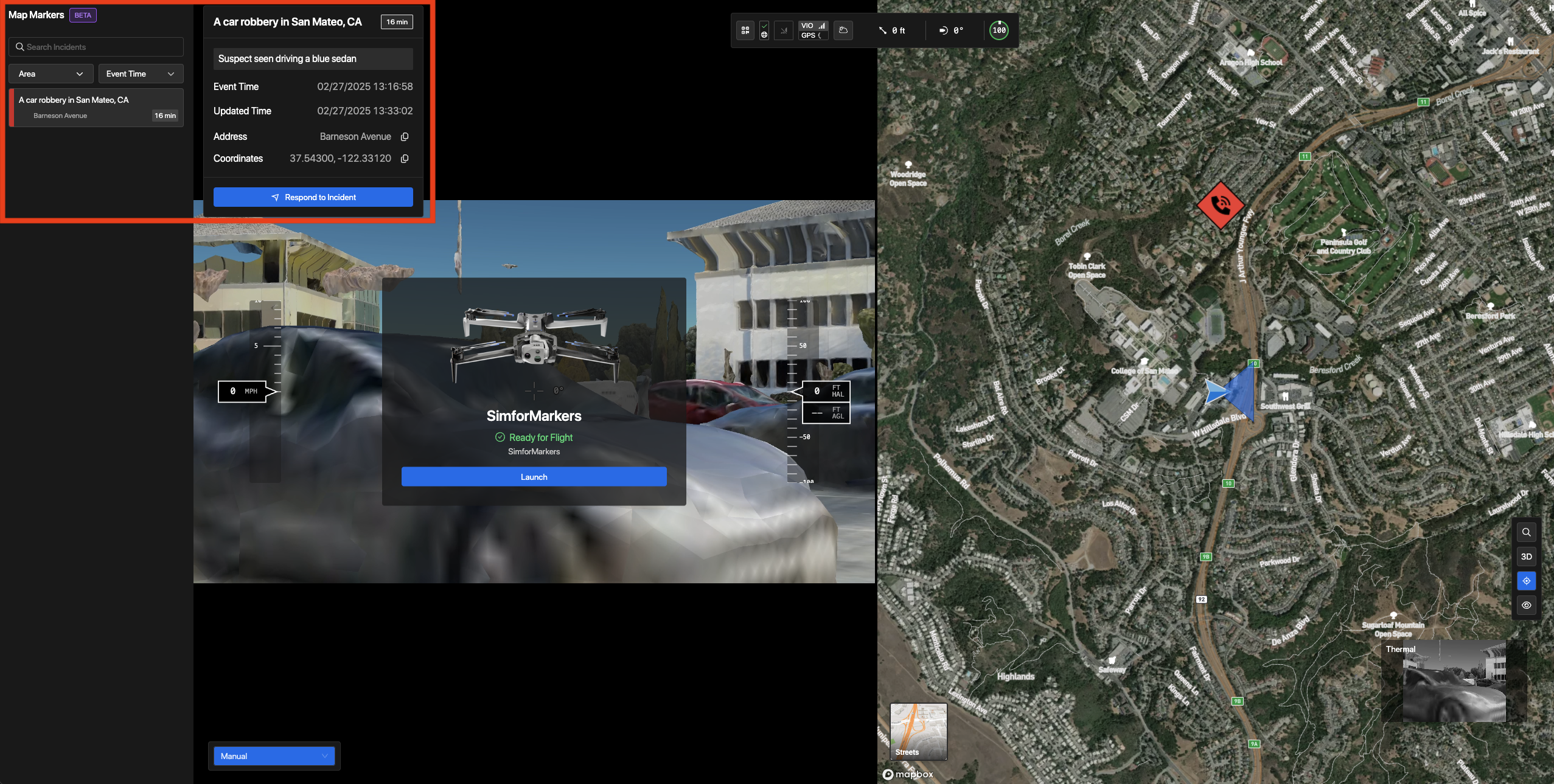Click the 16 min badge in incident header

click(397, 22)
